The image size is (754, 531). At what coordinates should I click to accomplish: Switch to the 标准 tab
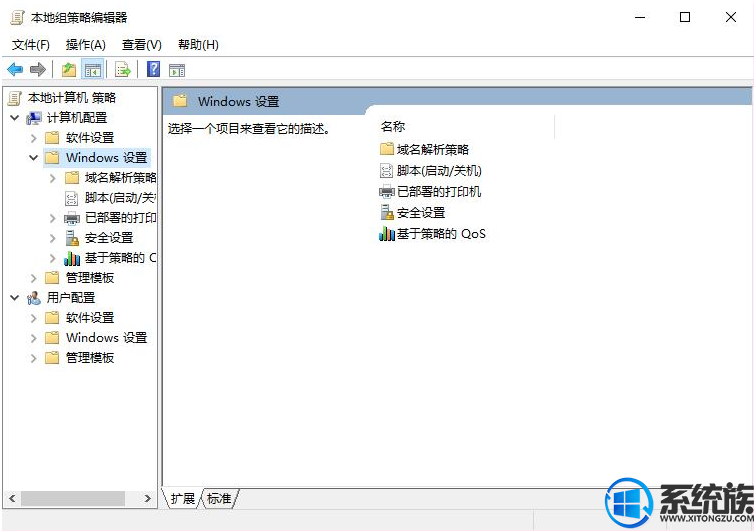point(219,499)
